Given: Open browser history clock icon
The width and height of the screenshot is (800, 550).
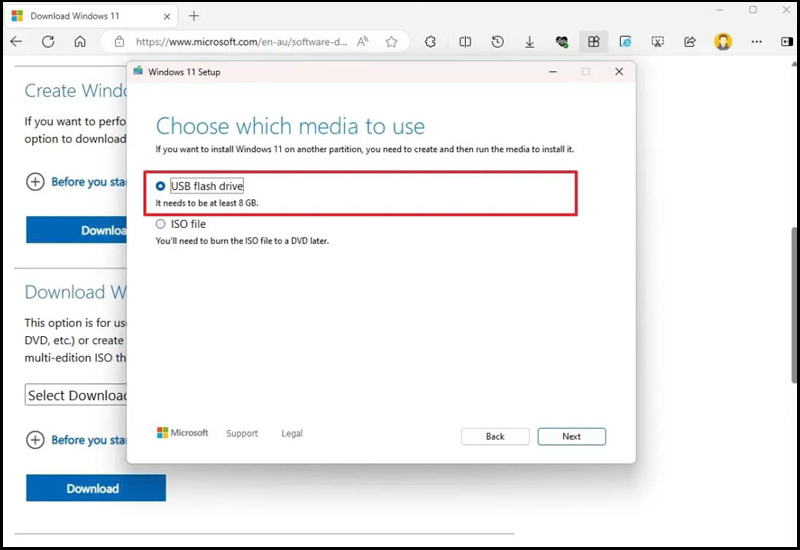Looking at the screenshot, I should pyautogui.click(x=497, y=42).
